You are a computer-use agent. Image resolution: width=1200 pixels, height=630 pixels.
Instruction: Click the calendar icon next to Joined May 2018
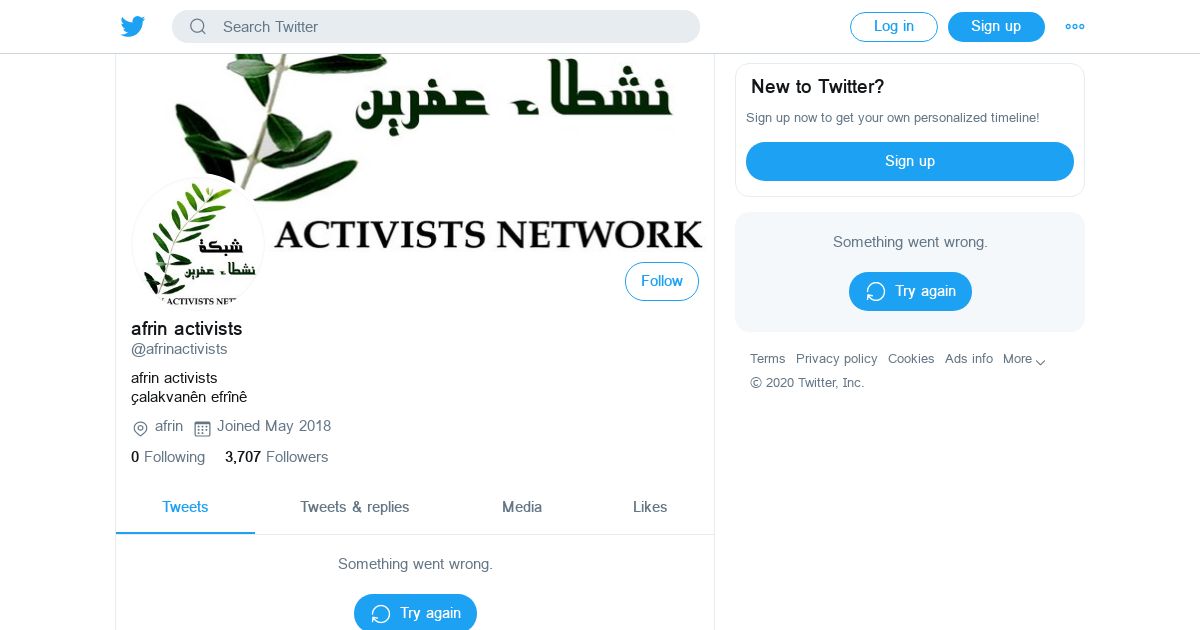[202, 428]
